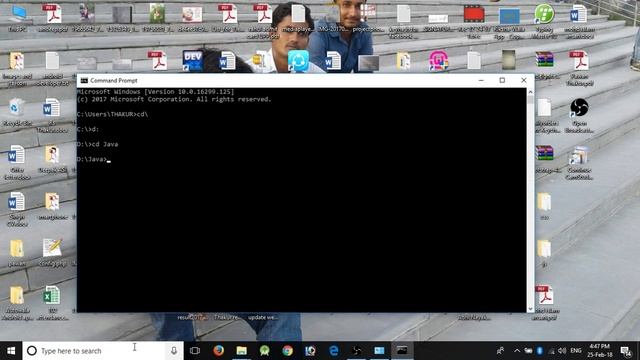This screenshot has height=360, width=640.
Task: Click the 'C:\Users\THAKUR>cd\' line
Action: tap(112, 114)
